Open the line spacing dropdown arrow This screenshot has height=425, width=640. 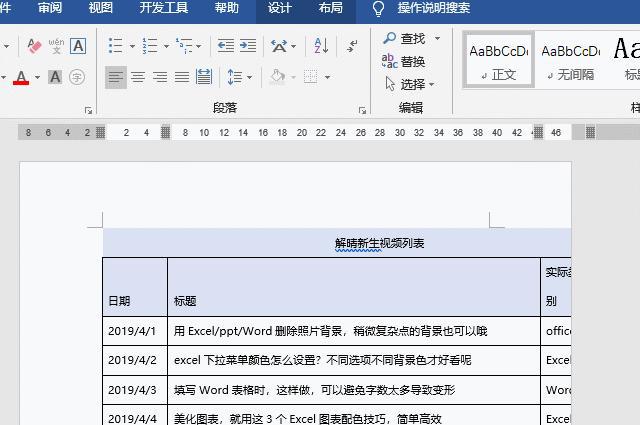(249, 77)
